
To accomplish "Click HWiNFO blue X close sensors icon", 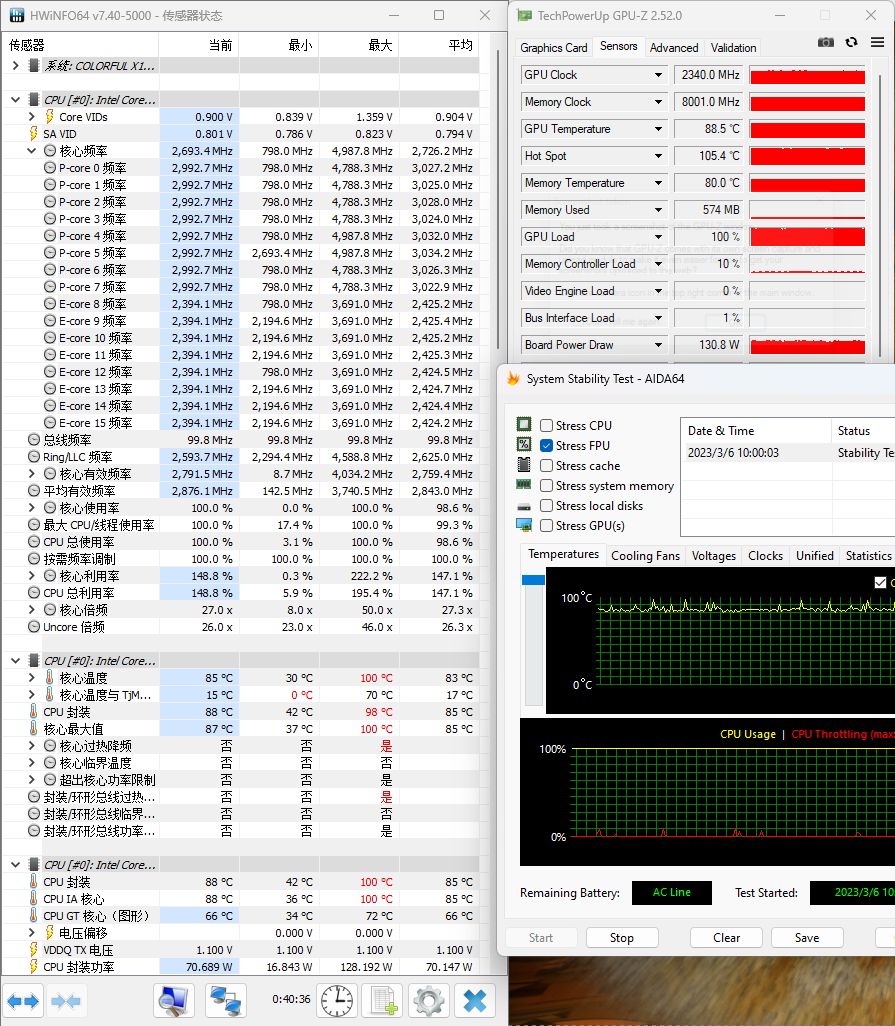I will click(474, 1001).
